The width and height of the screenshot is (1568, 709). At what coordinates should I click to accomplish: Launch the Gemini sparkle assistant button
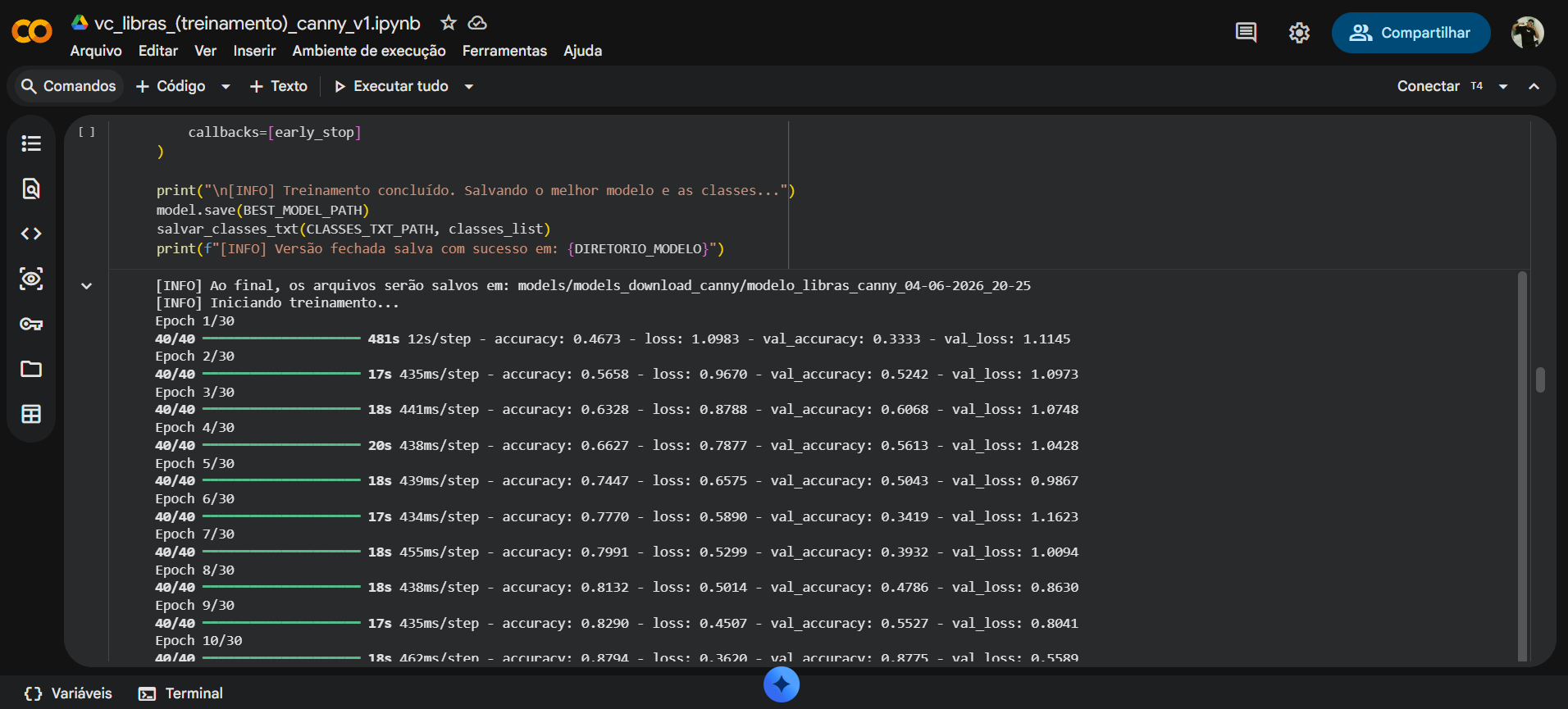pyautogui.click(x=782, y=684)
